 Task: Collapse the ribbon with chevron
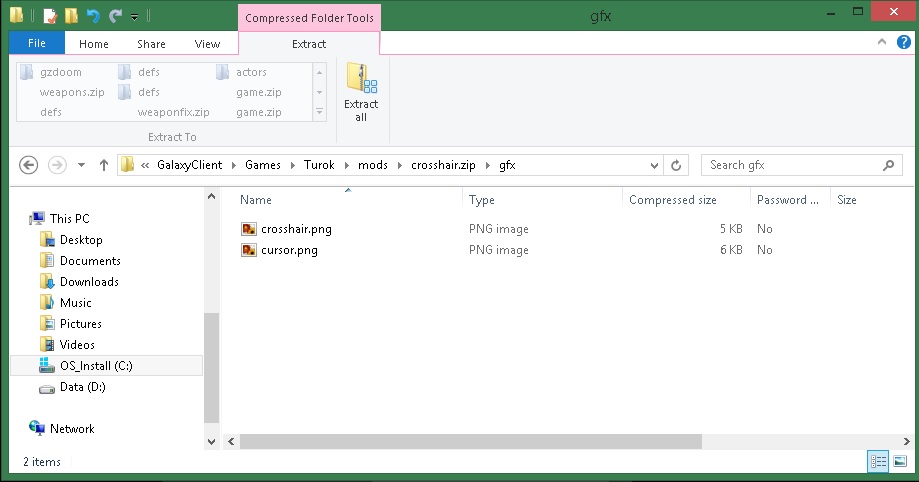point(882,43)
